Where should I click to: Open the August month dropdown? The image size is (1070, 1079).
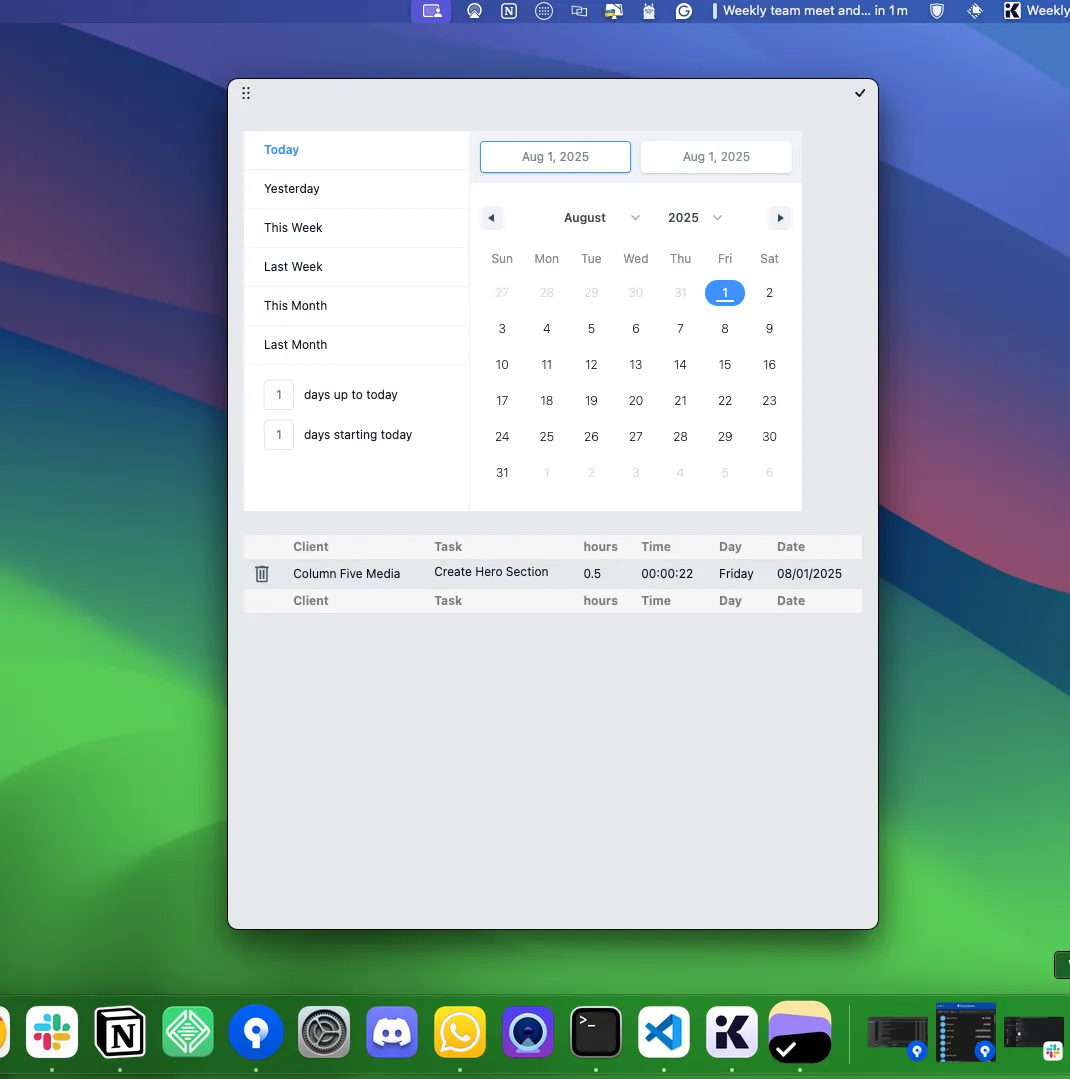(x=602, y=218)
